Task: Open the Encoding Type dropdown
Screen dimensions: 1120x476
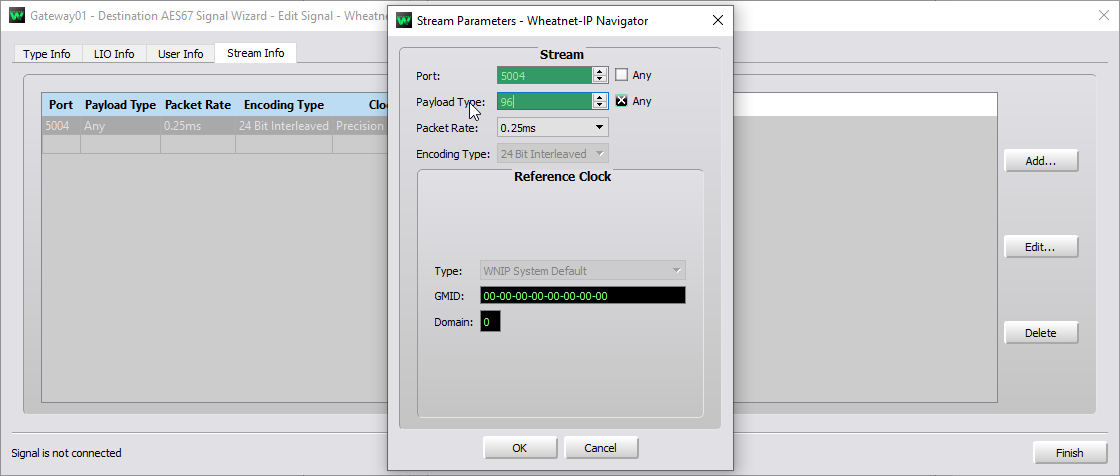Action: [552, 153]
